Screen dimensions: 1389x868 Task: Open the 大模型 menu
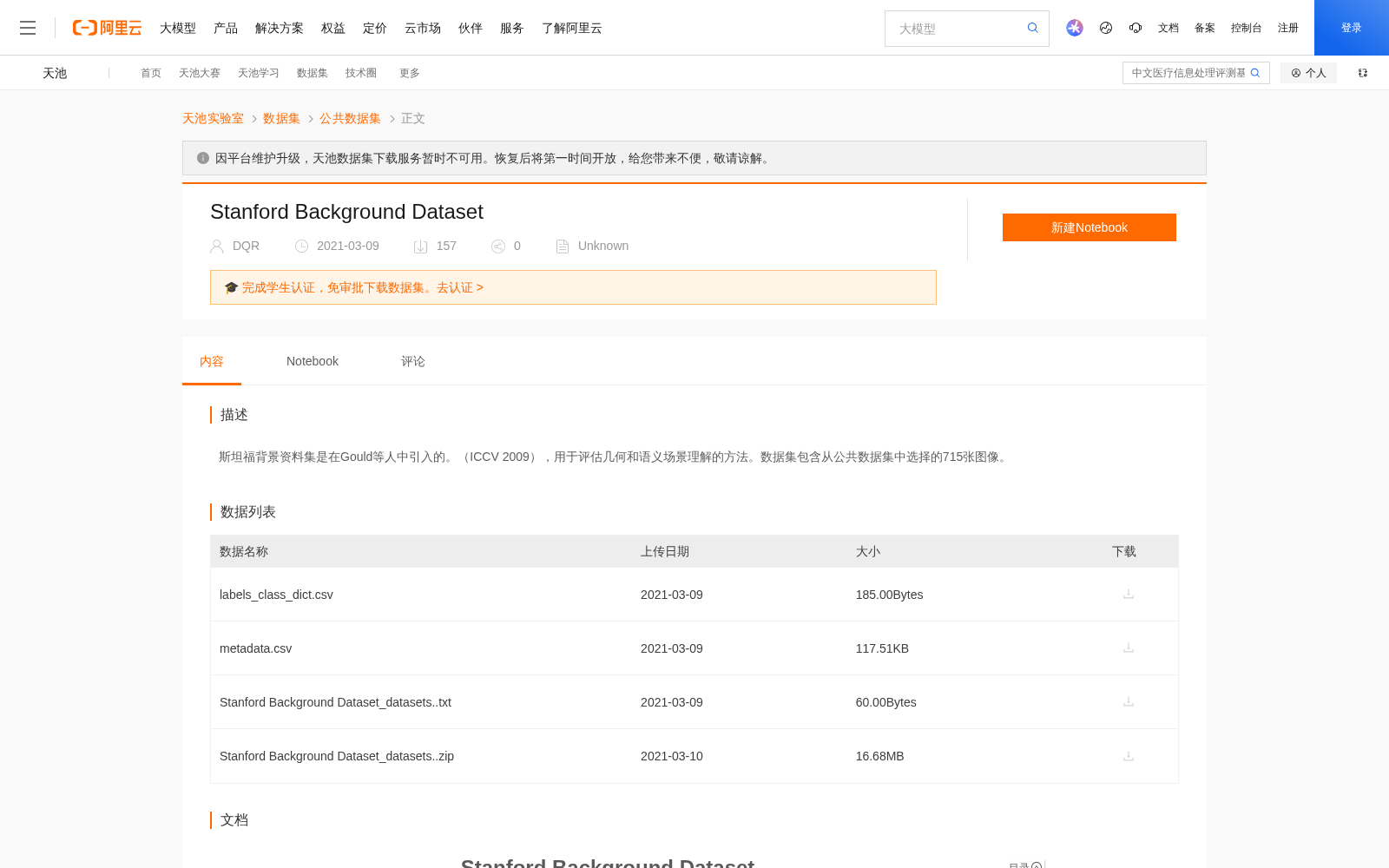coord(178,28)
